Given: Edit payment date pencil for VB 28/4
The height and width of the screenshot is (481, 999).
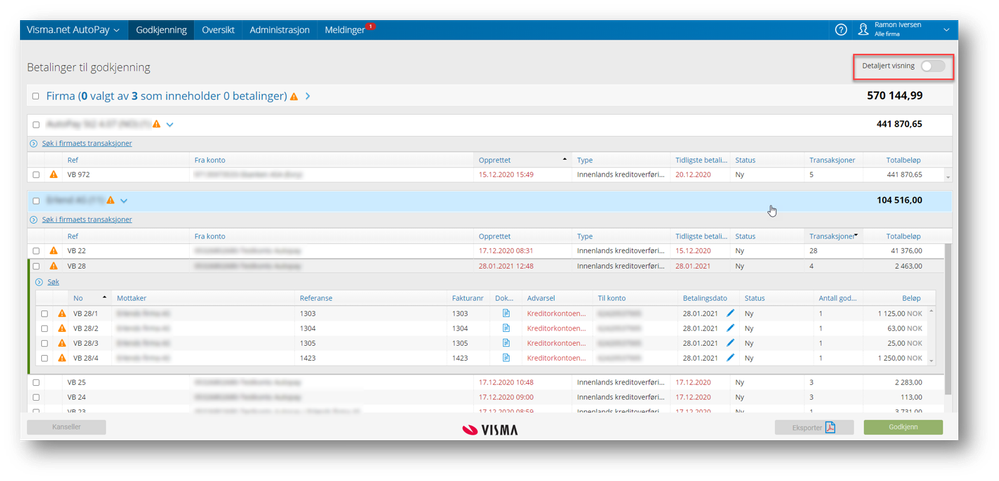Looking at the screenshot, I should tap(730, 358).
